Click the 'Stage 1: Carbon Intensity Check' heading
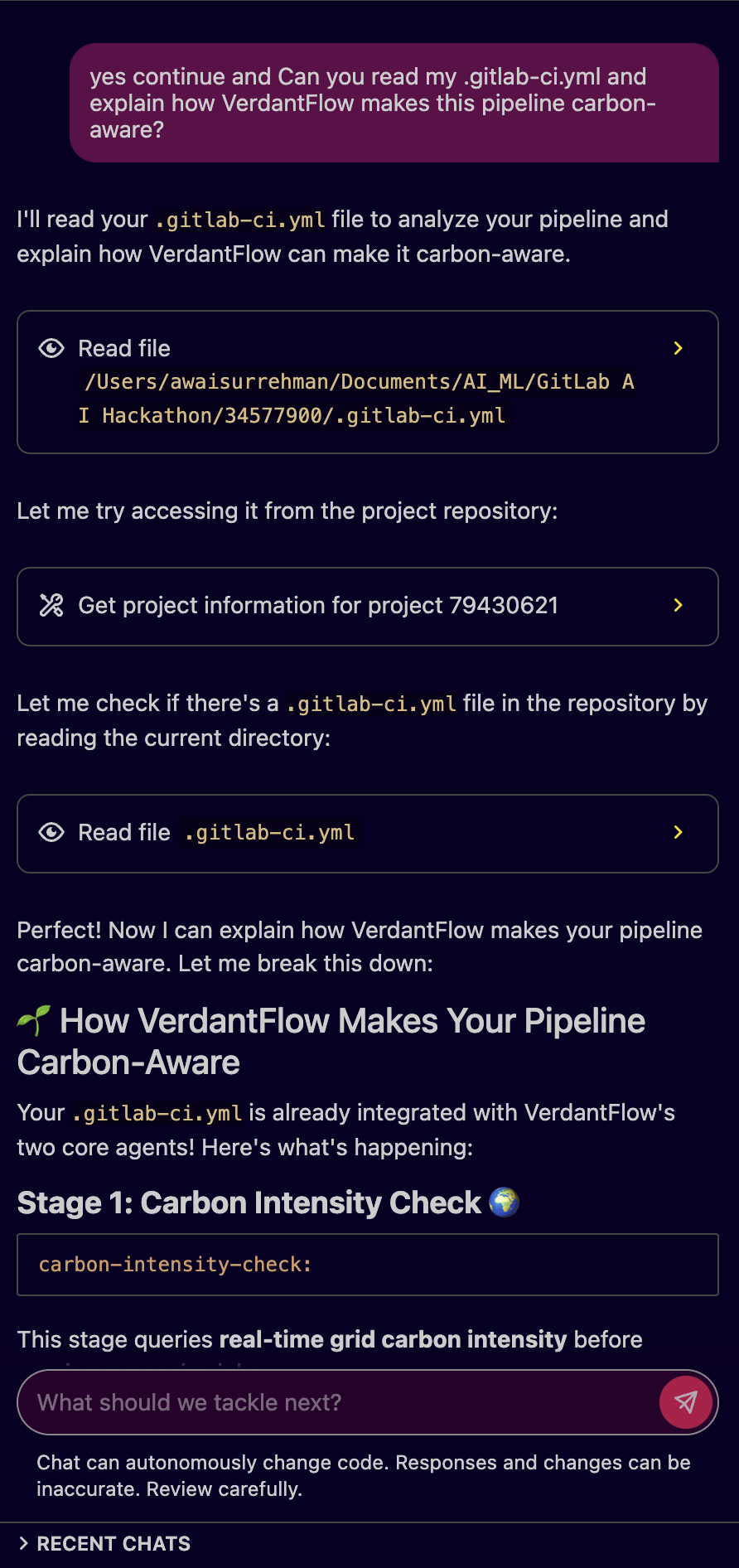Viewport: 739px width, 1568px height. coord(249,1203)
